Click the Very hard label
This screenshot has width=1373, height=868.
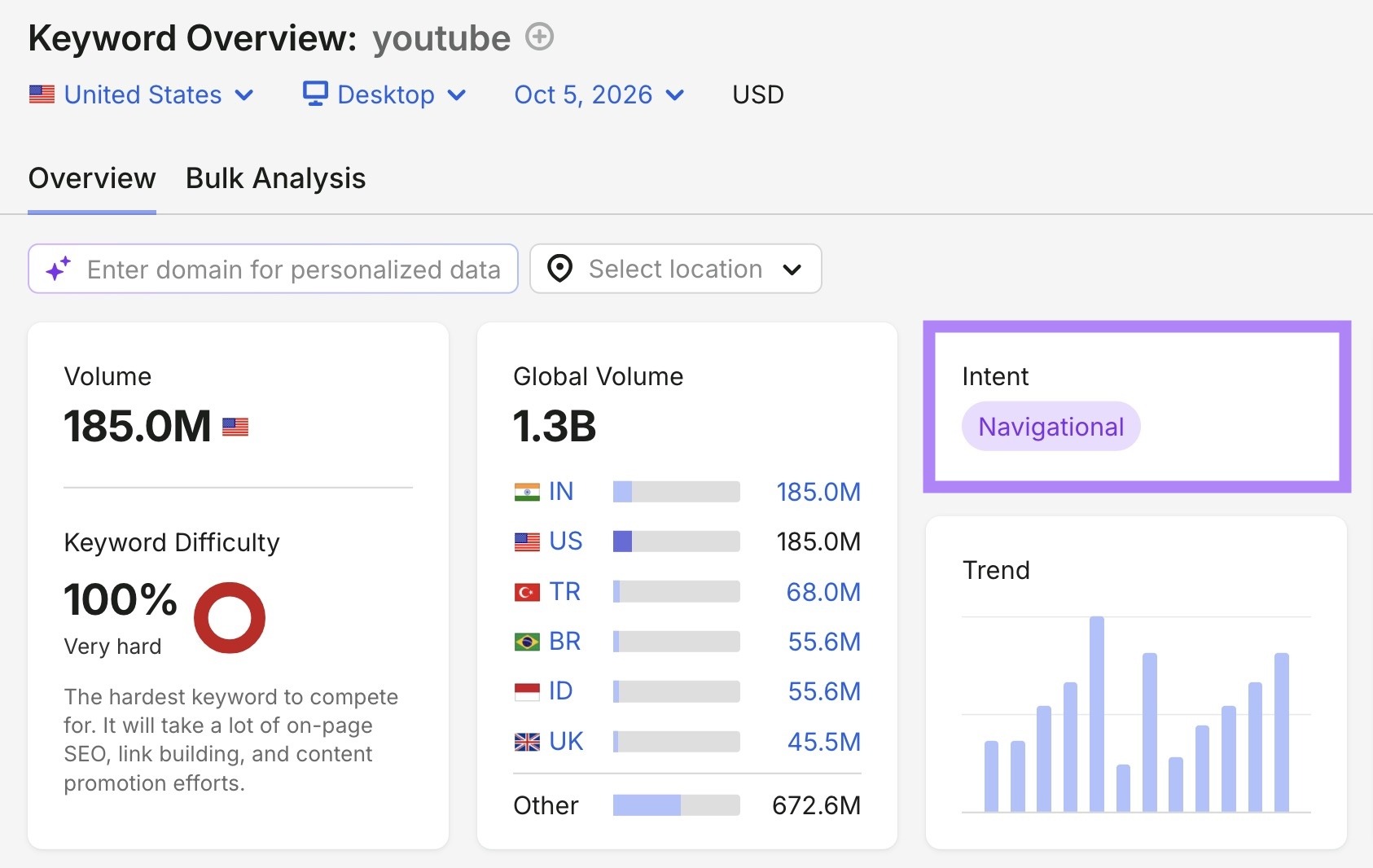(x=112, y=647)
